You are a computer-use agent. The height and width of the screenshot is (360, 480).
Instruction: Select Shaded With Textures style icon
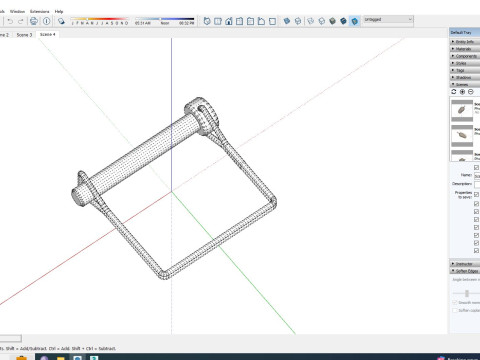click(x=343, y=21)
